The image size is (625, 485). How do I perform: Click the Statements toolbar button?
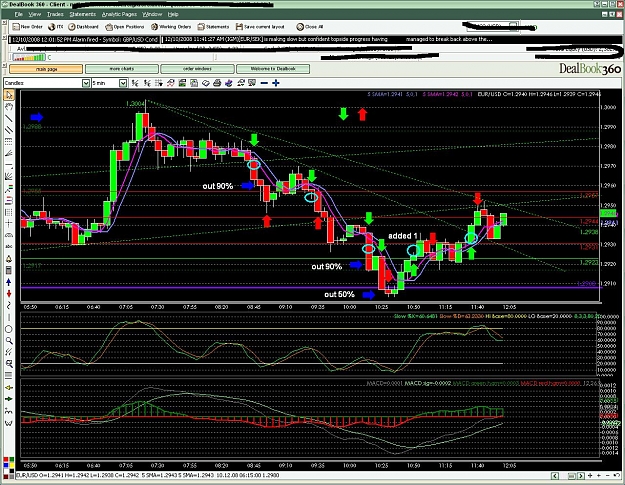[213, 27]
